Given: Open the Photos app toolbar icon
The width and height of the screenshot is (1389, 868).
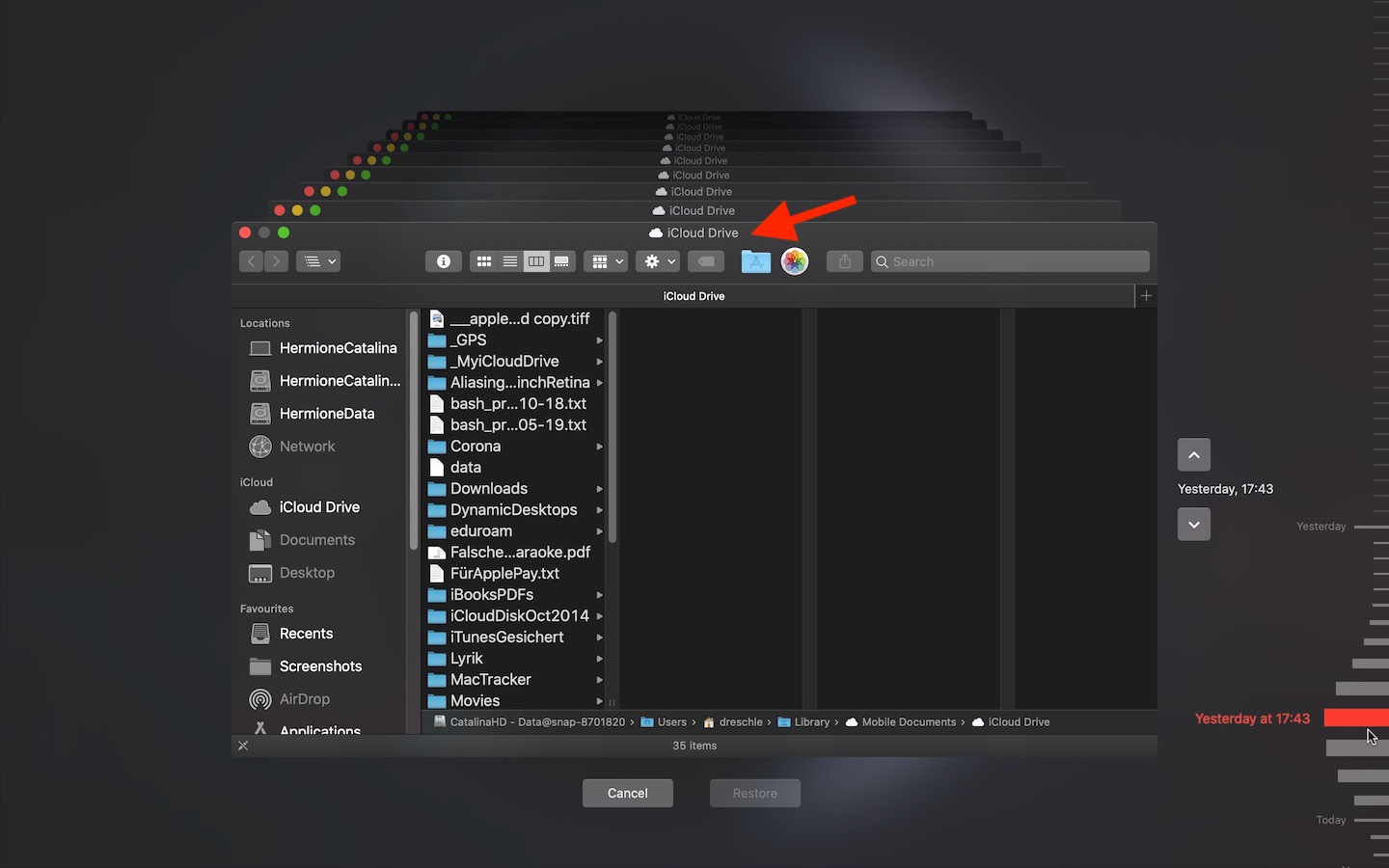Looking at the screenshot, I should pos(795,261).
